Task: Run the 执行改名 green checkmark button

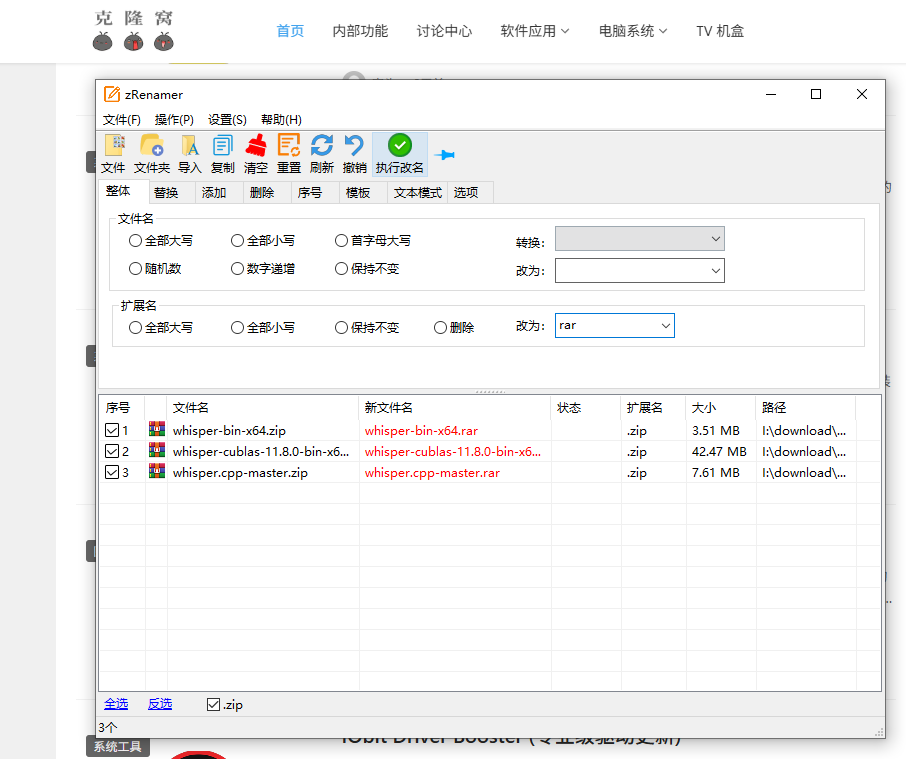Action: (x=400, y=146)
